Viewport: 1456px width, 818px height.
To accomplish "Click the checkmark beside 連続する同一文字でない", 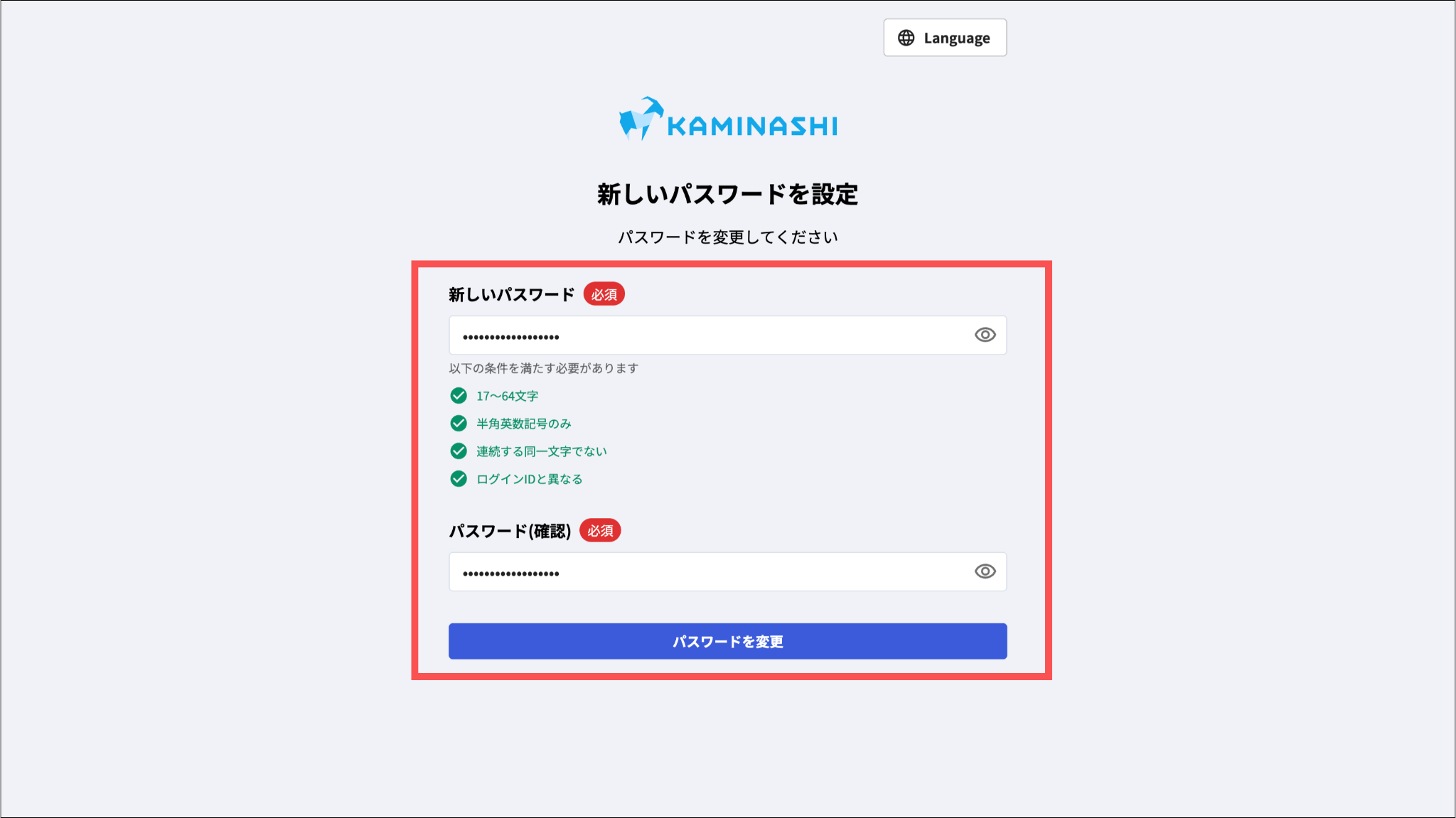I will click(459, 451).
